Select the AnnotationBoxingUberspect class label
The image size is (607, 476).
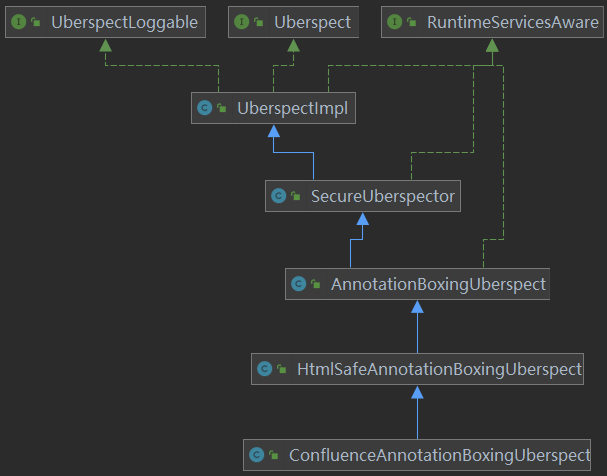pos(438,284)
